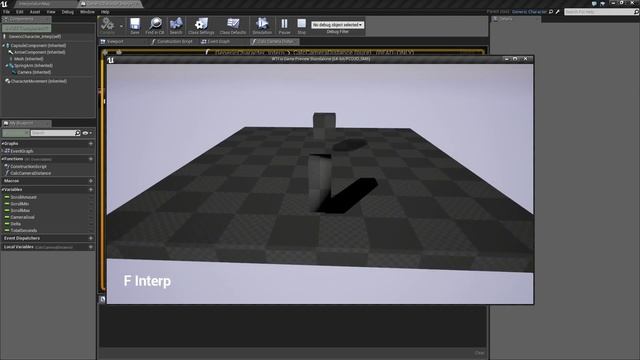Collapse the CapsuleComponent tree node
The width and height of the screenshot is (640, 360).
coord(4,46)
